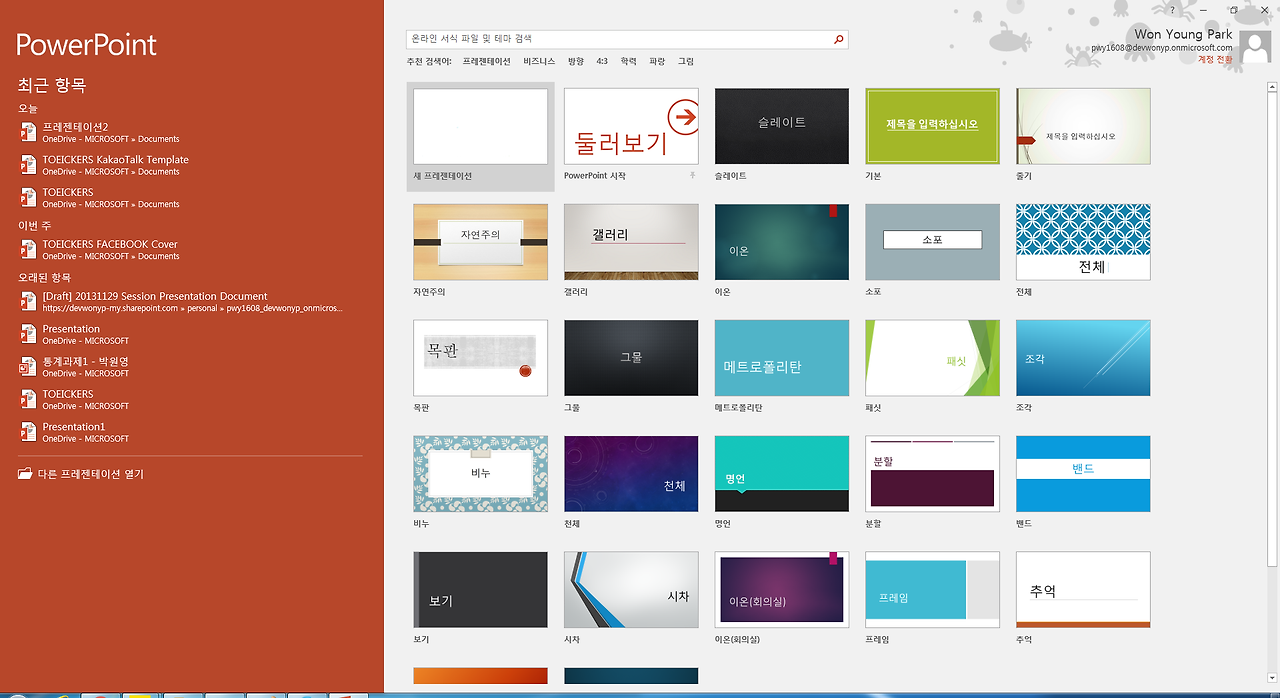The width and height of the screenshot is (1280, 698).
Task: Search suggested term 프레젠테이션
Action: click(x=486, y=62)
